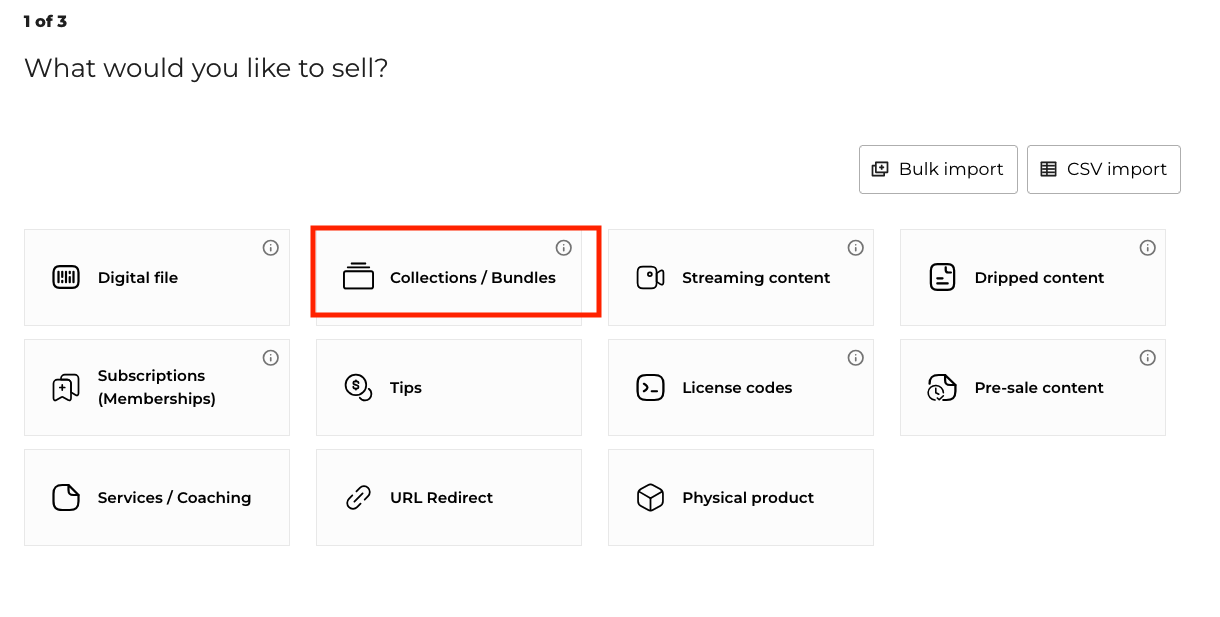Show info for License codes option
The height and width of the screenshot is (617, 1220).
point(855,358)
